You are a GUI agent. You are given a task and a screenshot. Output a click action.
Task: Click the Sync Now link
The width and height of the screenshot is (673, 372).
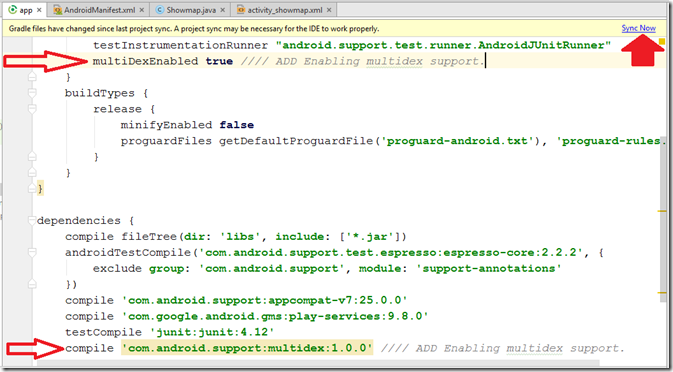(x=639, y=28)
